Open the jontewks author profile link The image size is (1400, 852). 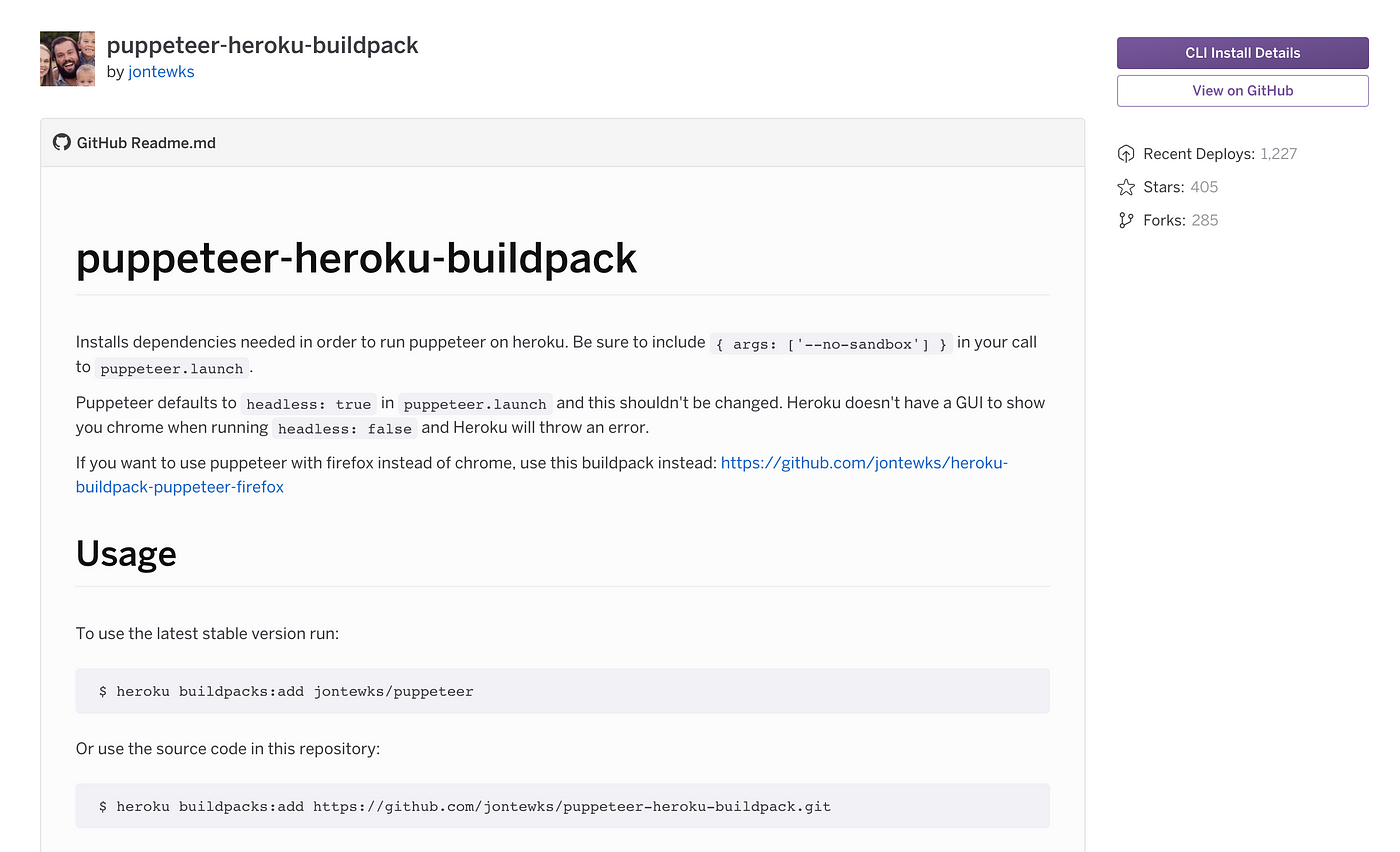[161, 72]
